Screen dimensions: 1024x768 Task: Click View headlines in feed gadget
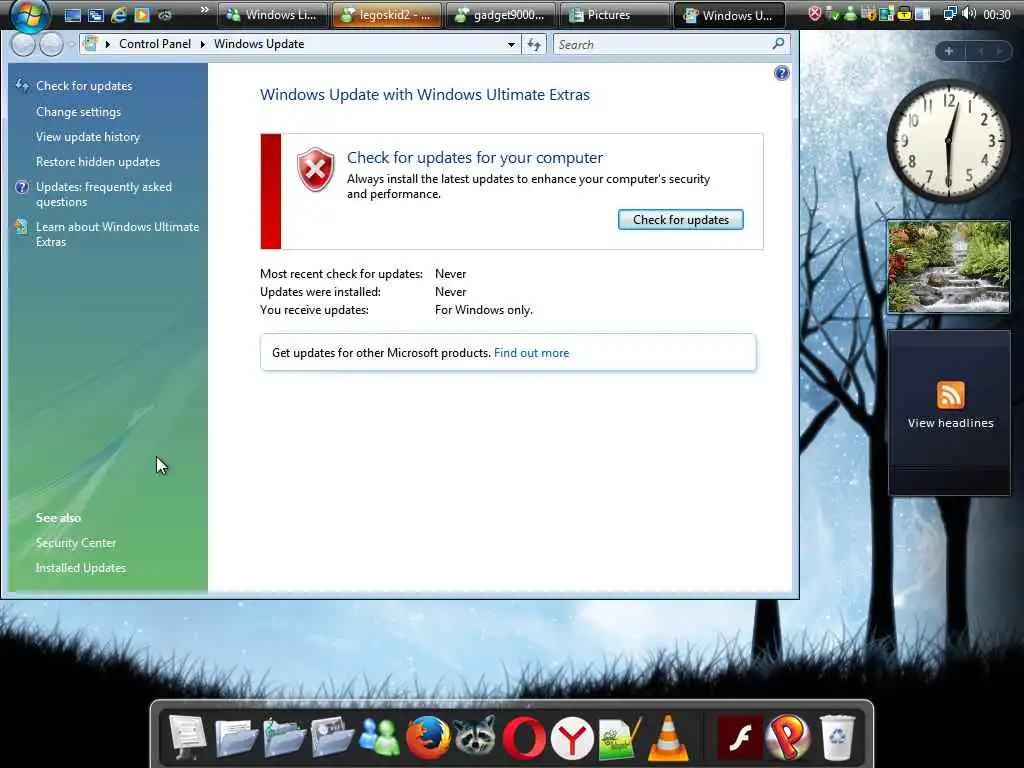point(950,423)
